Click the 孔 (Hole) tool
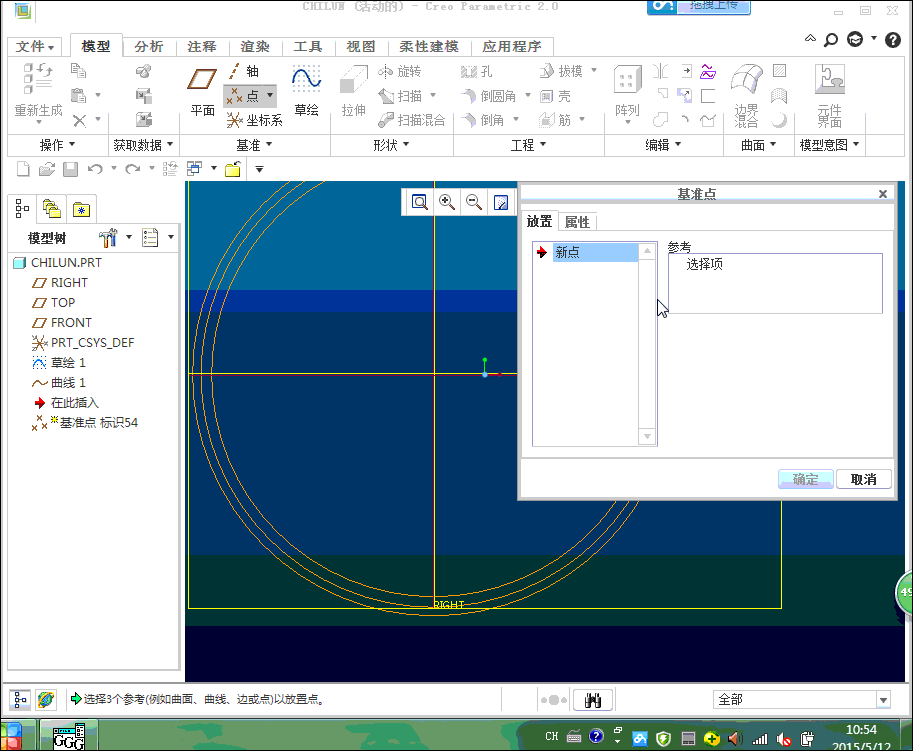This screenshot has height=751, width=913. click(x=476, y=72)
